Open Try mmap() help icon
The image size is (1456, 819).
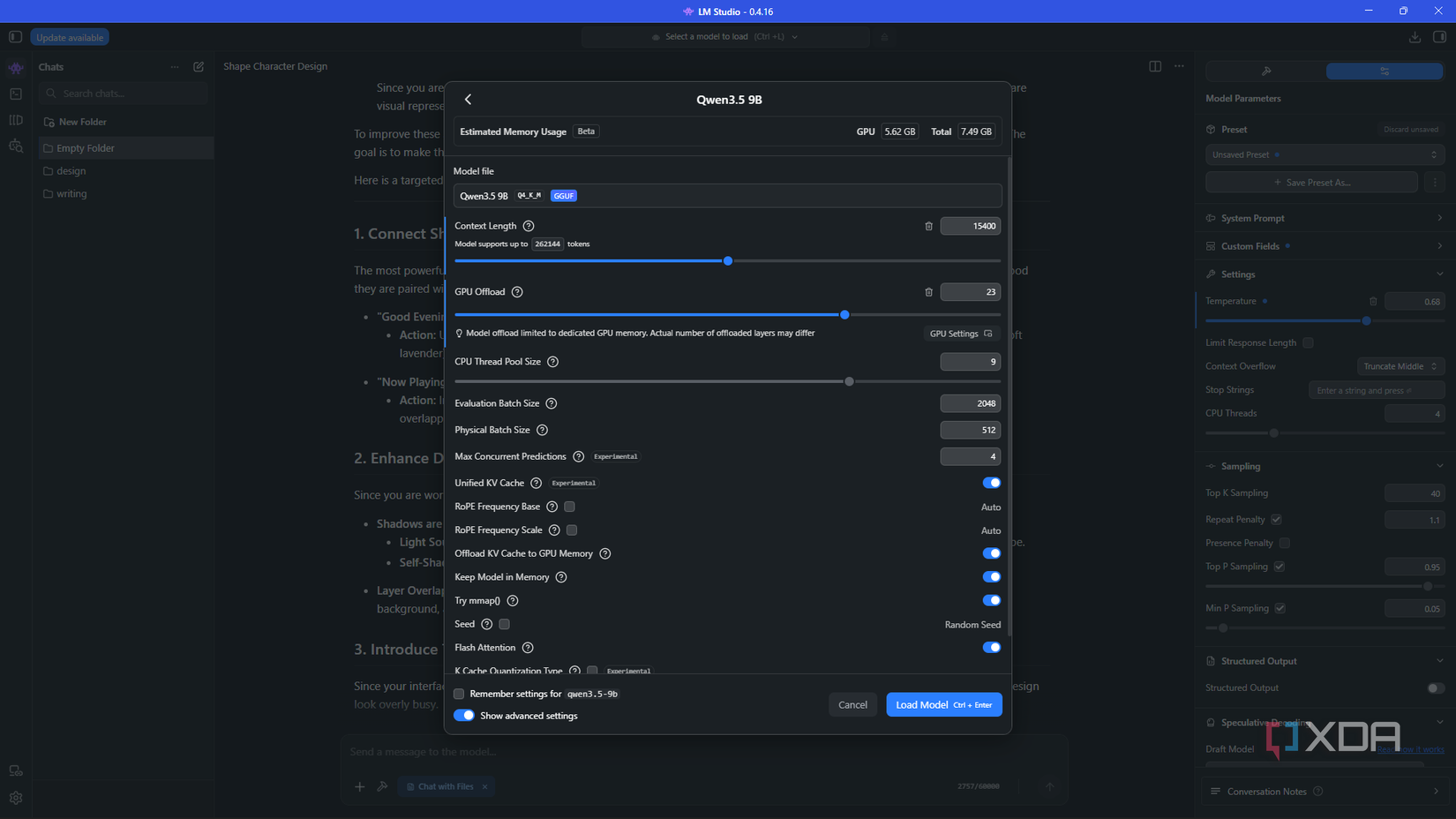pyautogui.click(x=513, y=601)
